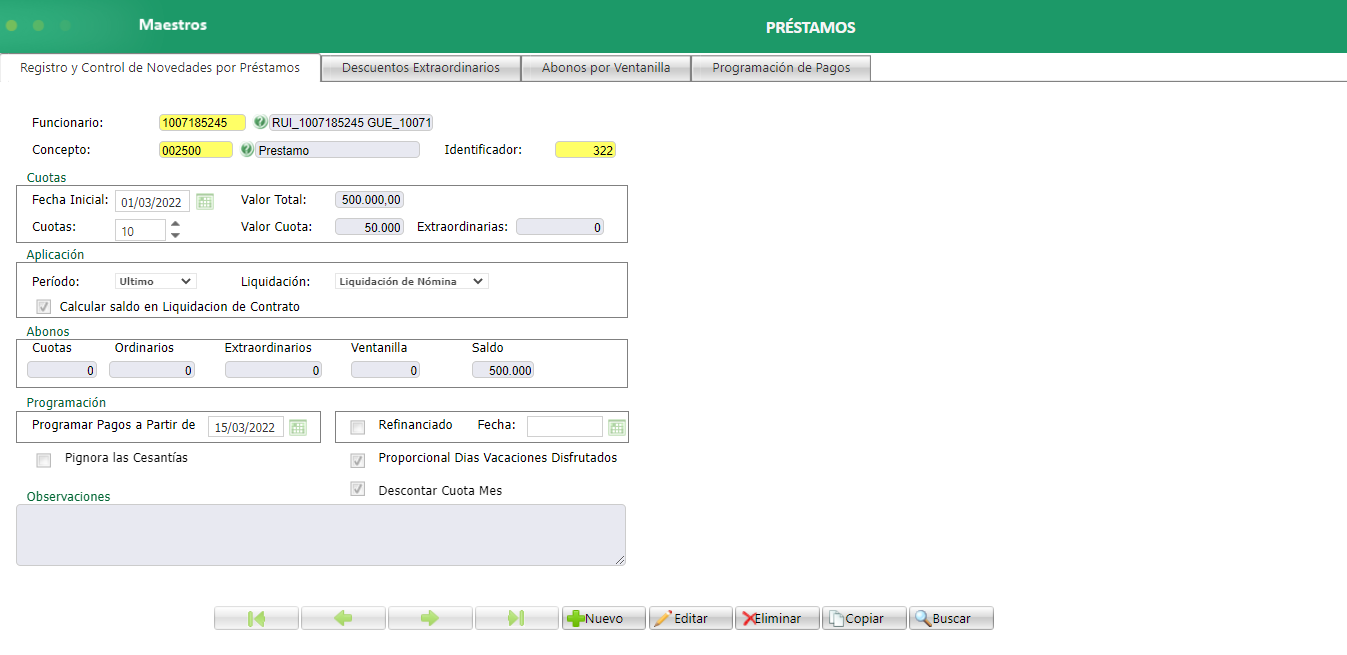Go to previous record arrow button

343,618
